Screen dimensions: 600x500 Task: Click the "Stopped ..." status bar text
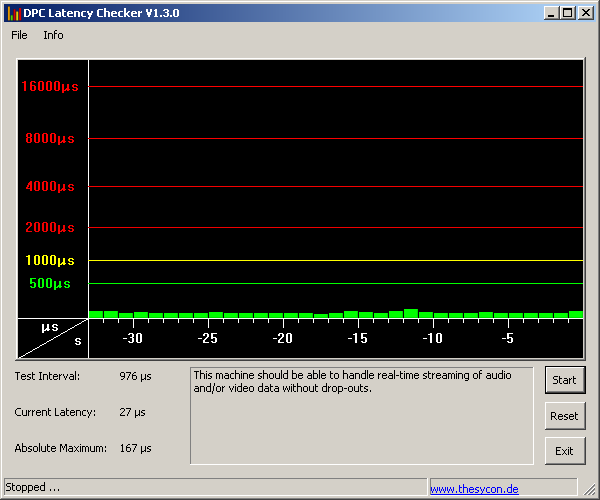[x=33, y=488]
